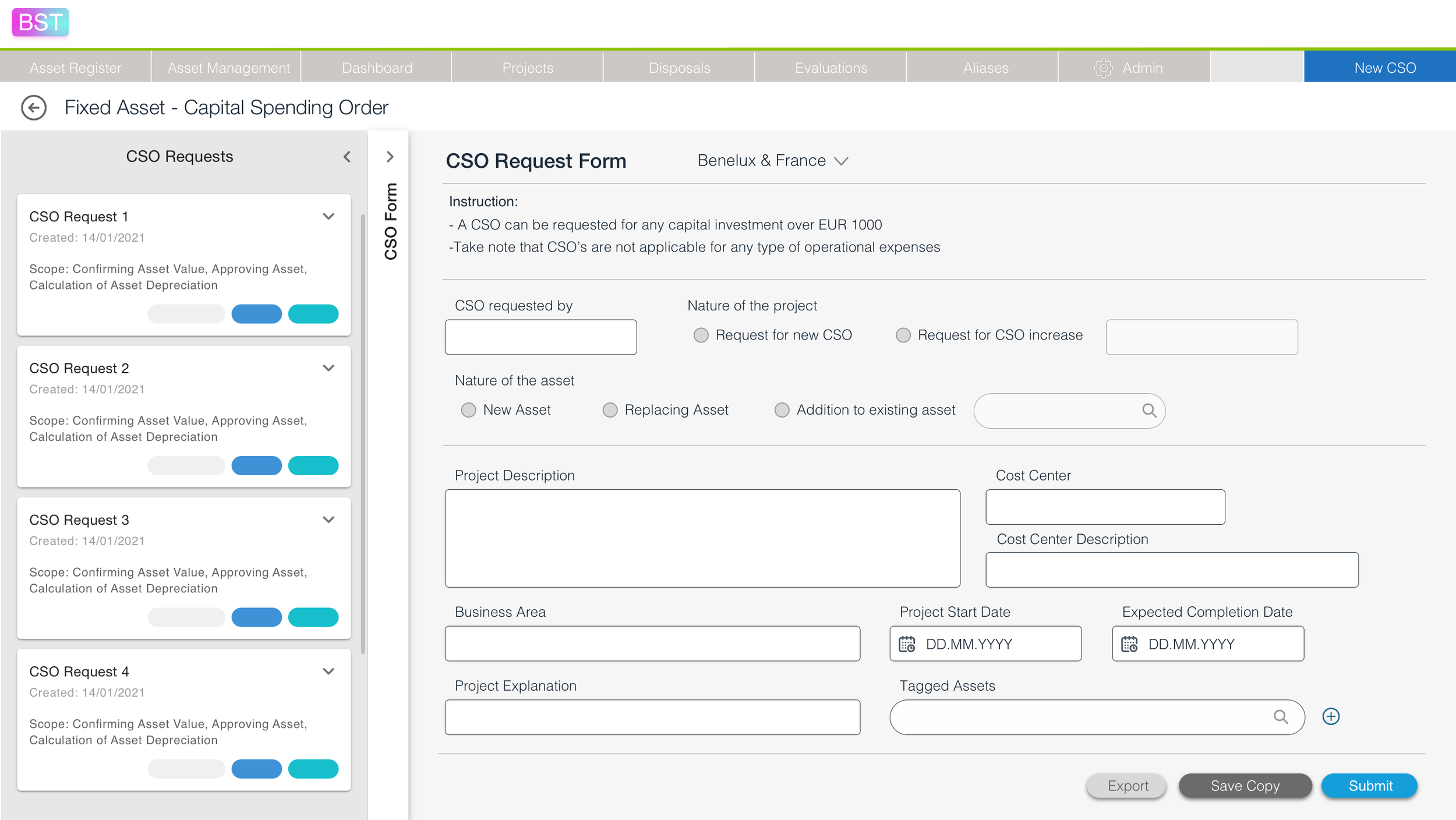1456x820 pixels.
Task: Open the Expected Completion Date calendar icon
Action: [x=1130, y=644]
